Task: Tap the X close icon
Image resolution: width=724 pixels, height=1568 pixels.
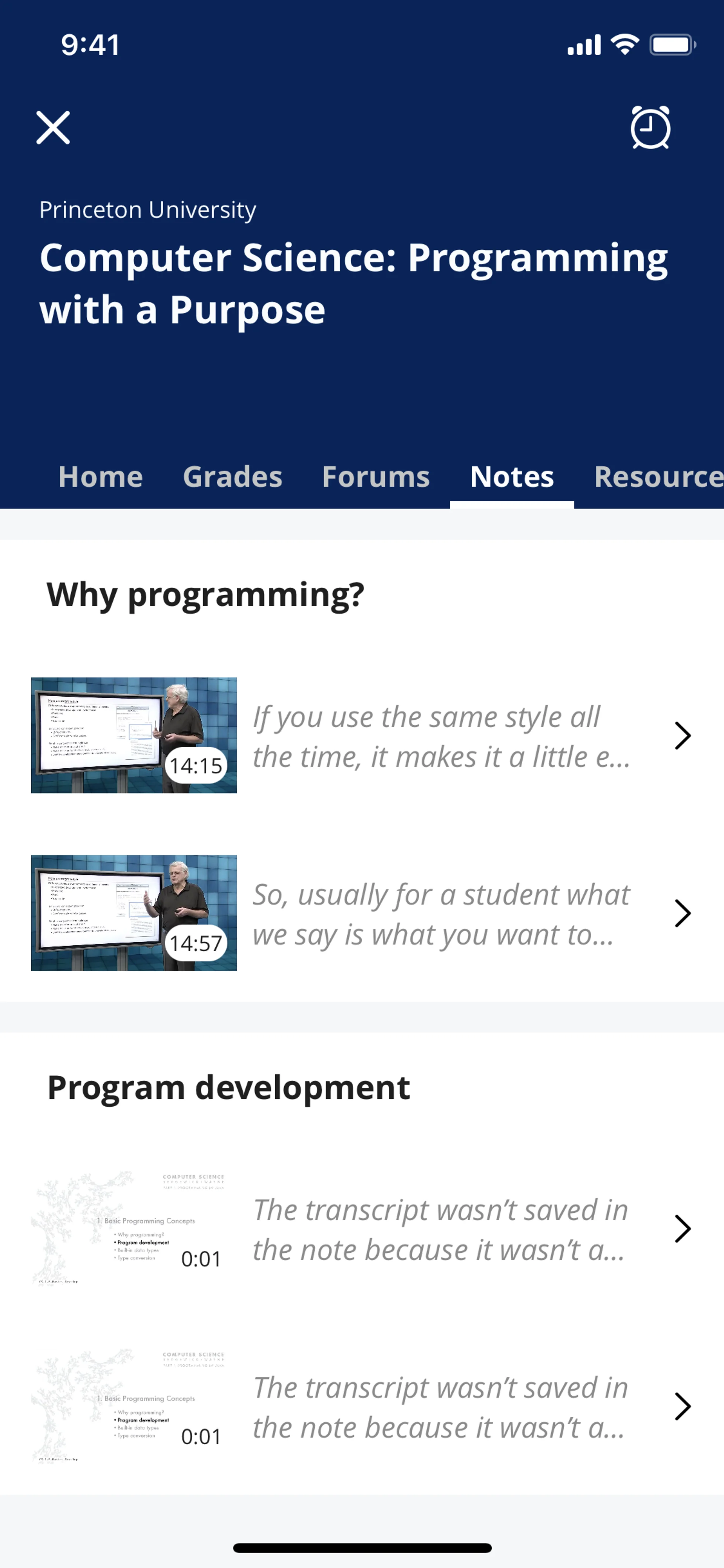Action: (53, 128)
